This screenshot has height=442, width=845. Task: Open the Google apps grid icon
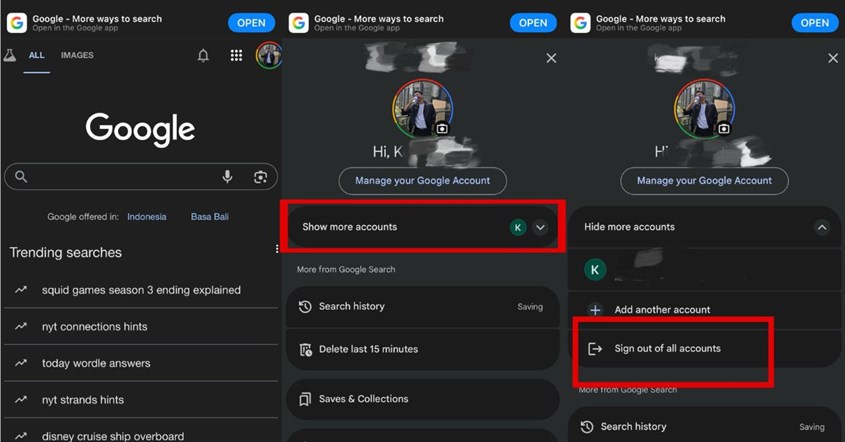click(x=236, y=55)
